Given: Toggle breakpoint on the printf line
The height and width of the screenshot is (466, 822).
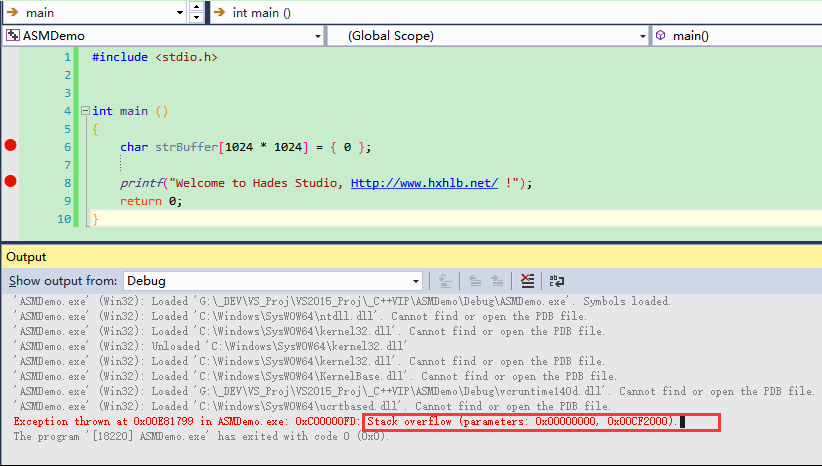Looking at the screenshot, I should click(x=11, y=182).
